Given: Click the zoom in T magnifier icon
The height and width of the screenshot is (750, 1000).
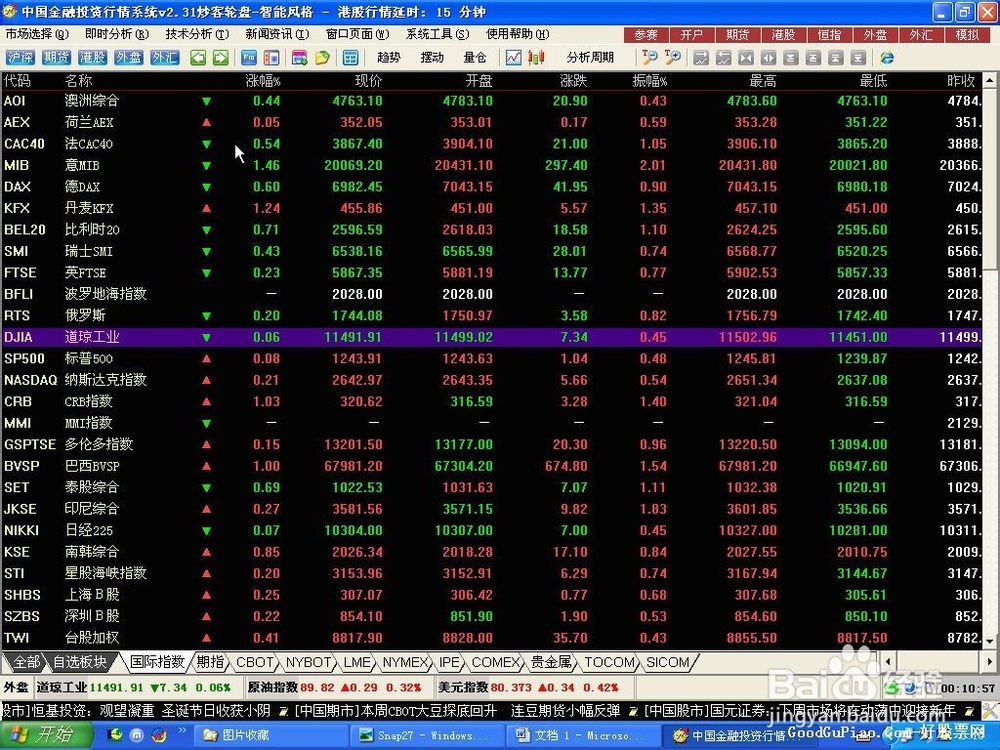Looking at the screenshot, I should [x=672, y=58].
